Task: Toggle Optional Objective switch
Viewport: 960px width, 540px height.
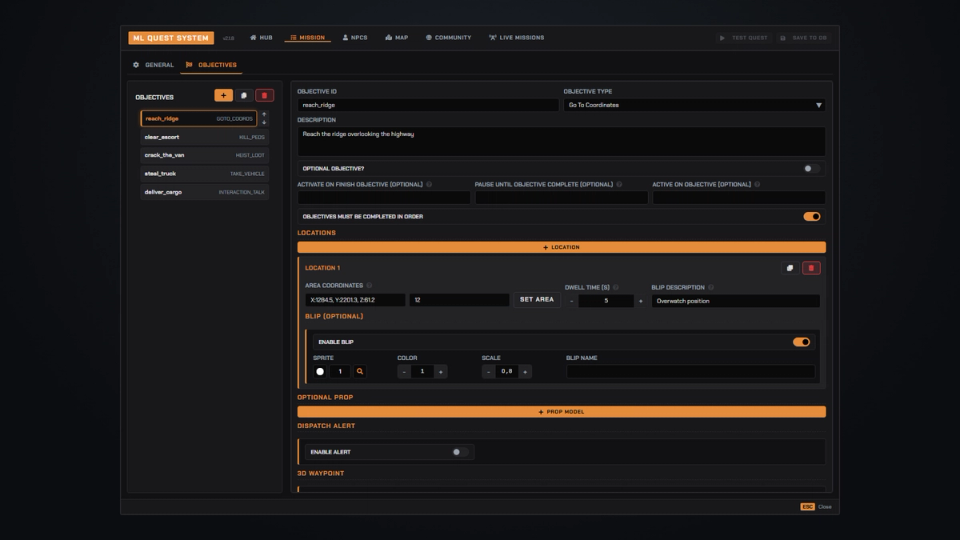Action: 811,168
